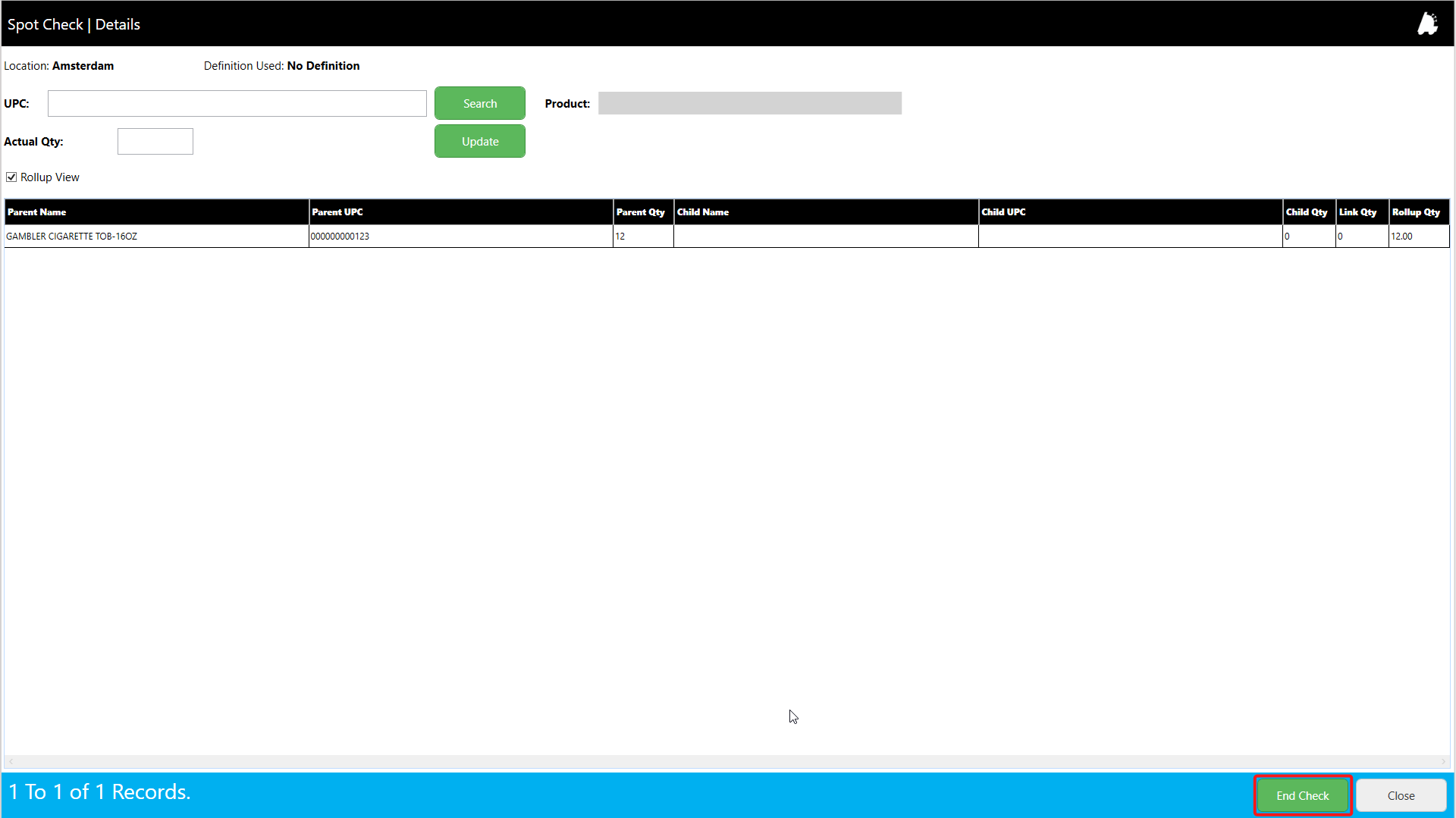Click parent UPC cell 000000000123
The width and height of the screenshot is (1456, 818).
pos(461,237)
